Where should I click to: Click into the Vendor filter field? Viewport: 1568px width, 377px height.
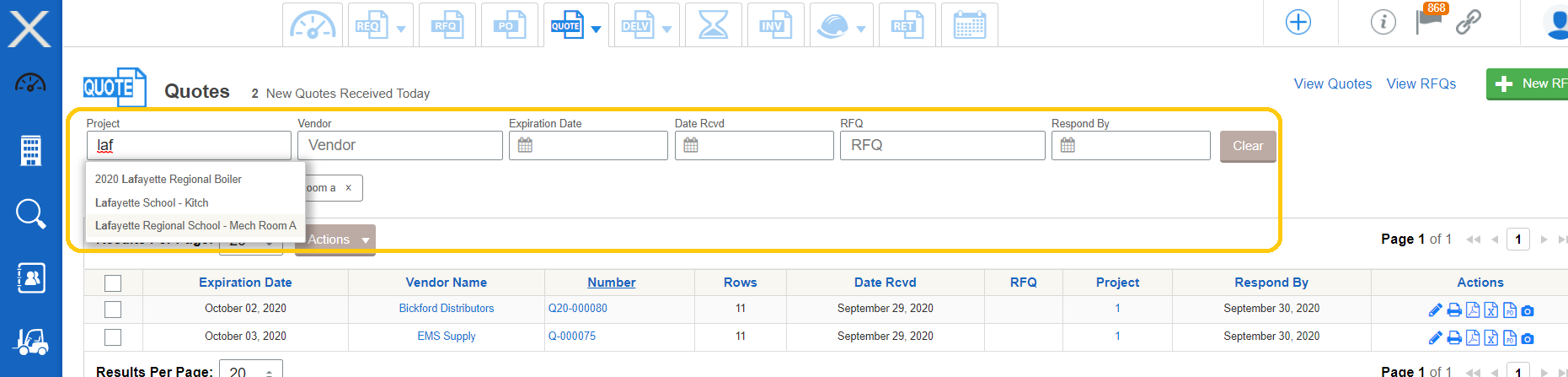click(x=400, y=145)
